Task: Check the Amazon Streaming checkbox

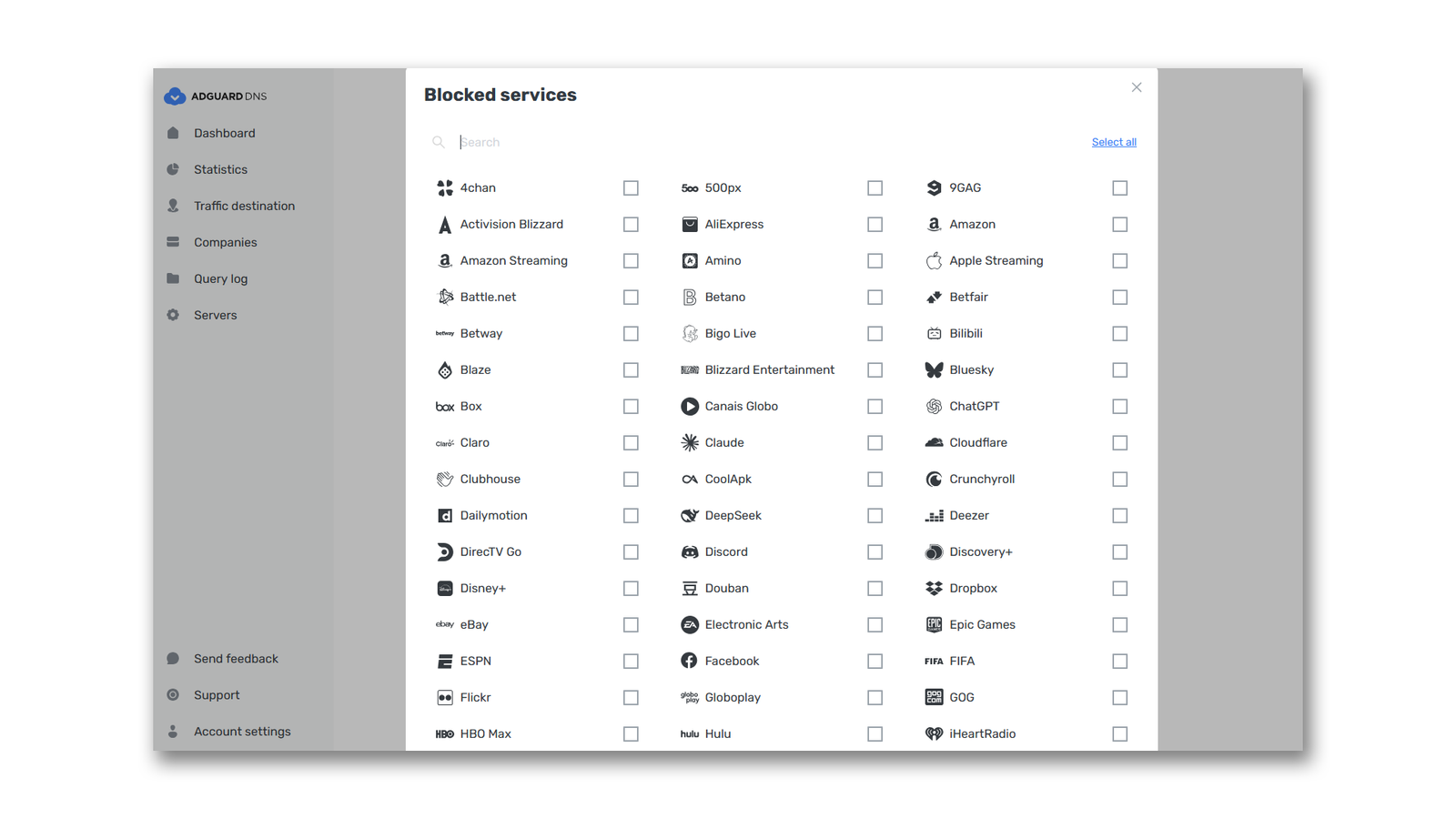Action: pos(631,260)
